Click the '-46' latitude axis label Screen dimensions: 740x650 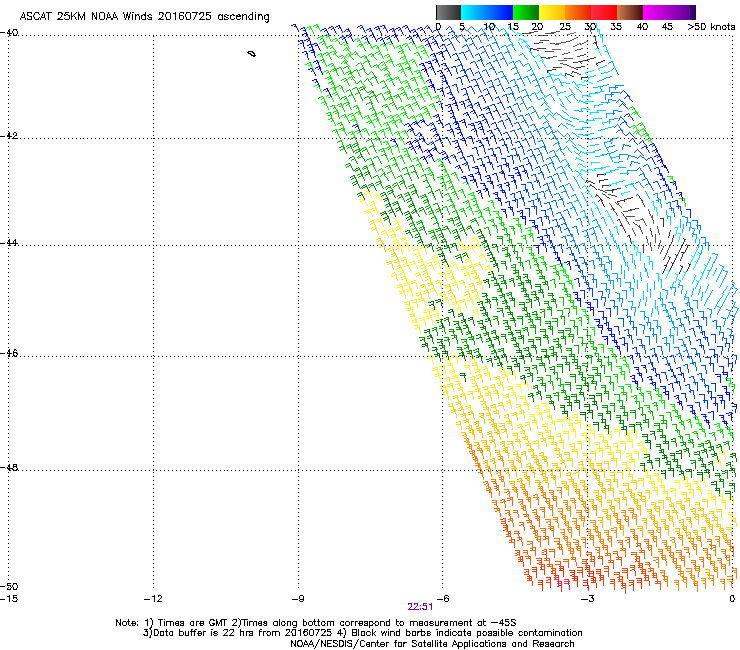[x=9, y=353]
